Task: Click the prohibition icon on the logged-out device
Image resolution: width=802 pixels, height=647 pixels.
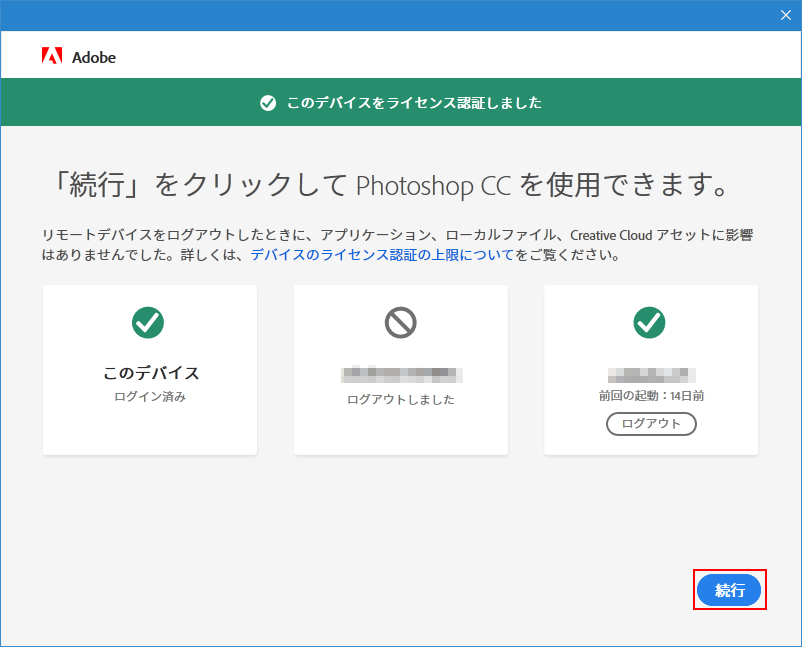Action: click(x=400, y=322)
